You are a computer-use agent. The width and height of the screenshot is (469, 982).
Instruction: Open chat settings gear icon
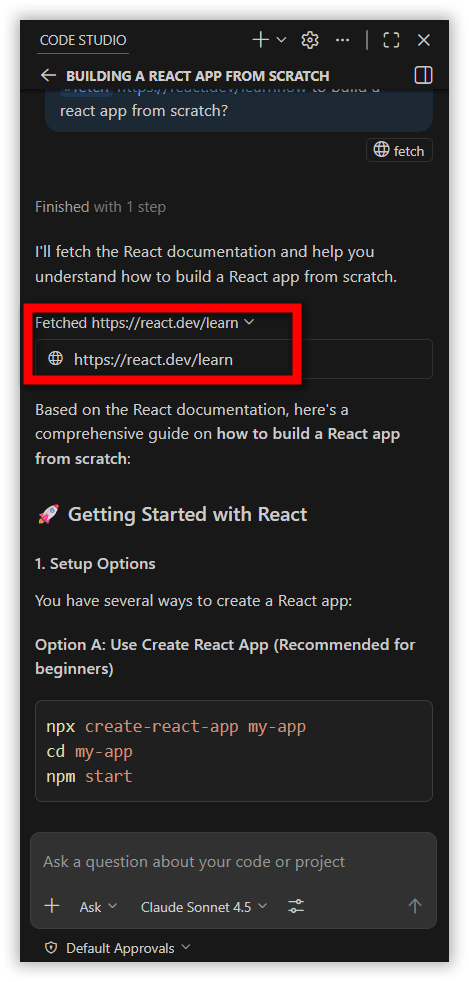309,40
